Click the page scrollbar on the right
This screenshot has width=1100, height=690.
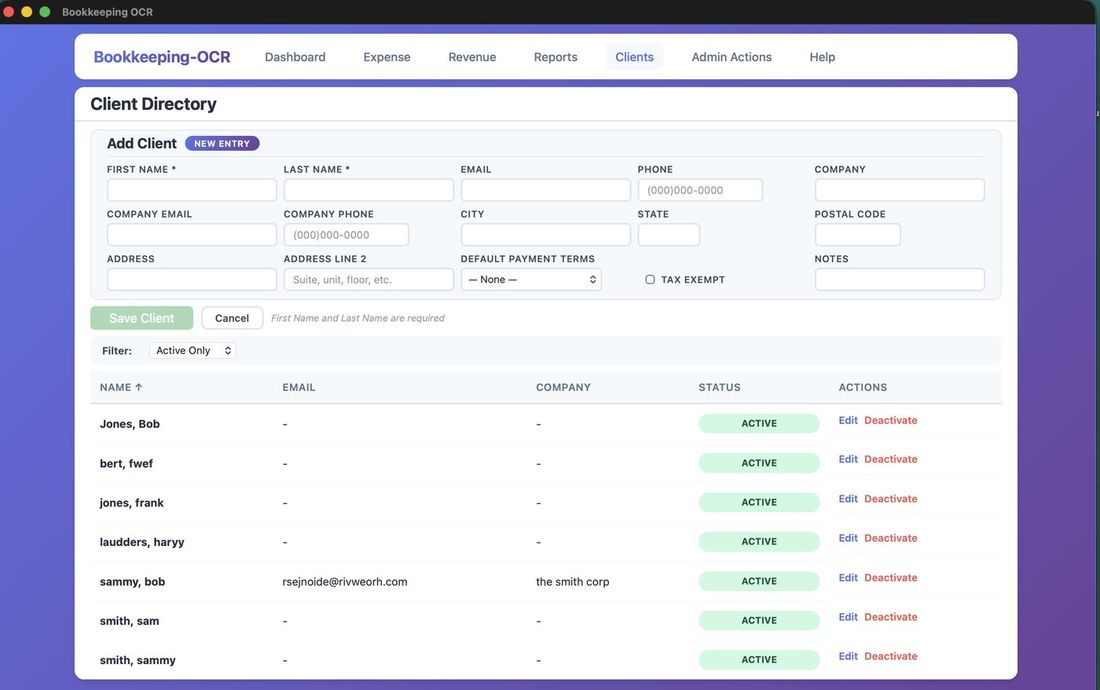tap(1094, 112)
